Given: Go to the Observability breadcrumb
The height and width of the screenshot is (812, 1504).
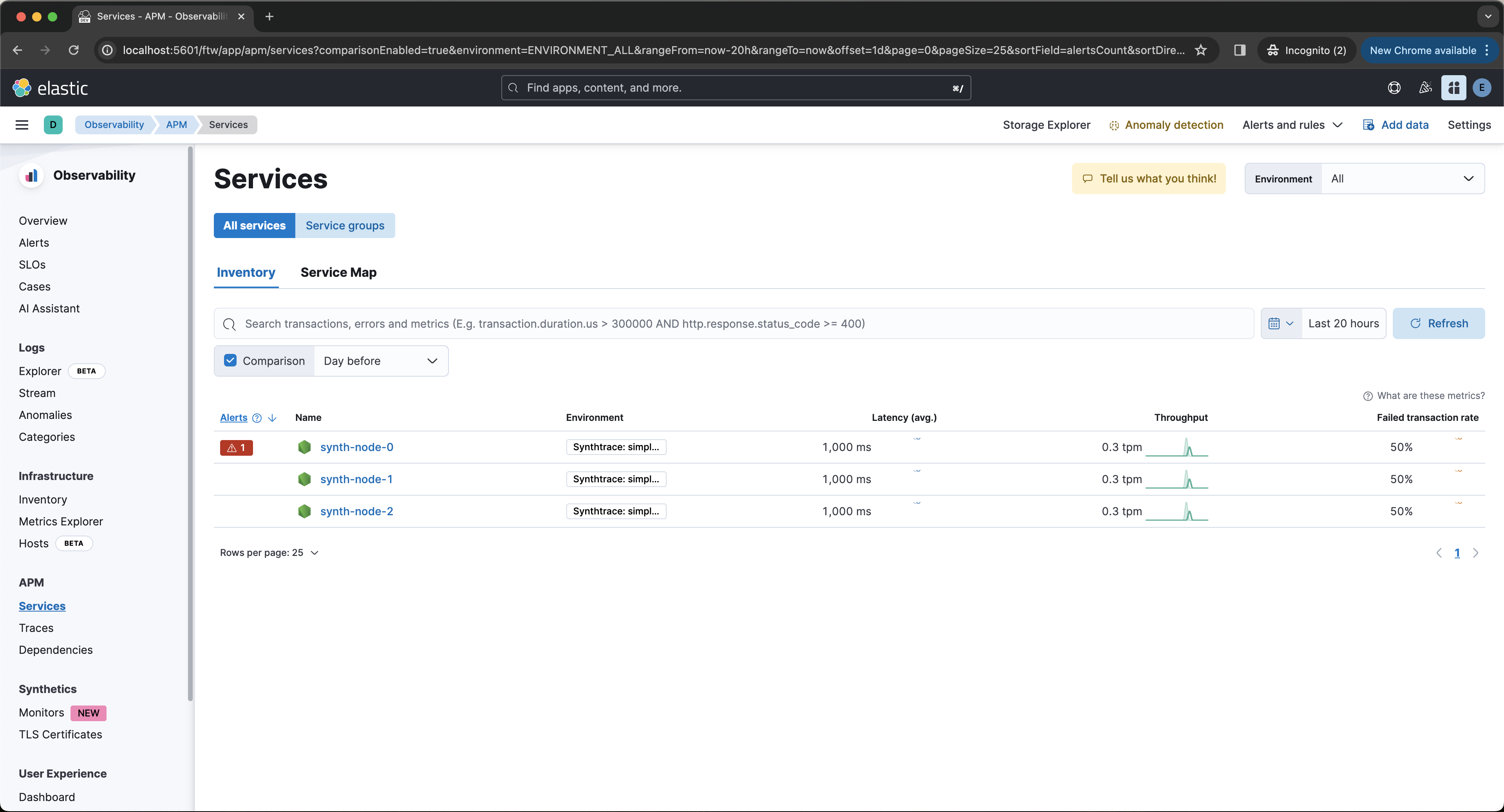Looking at the screenshot, I should [114, 125].
